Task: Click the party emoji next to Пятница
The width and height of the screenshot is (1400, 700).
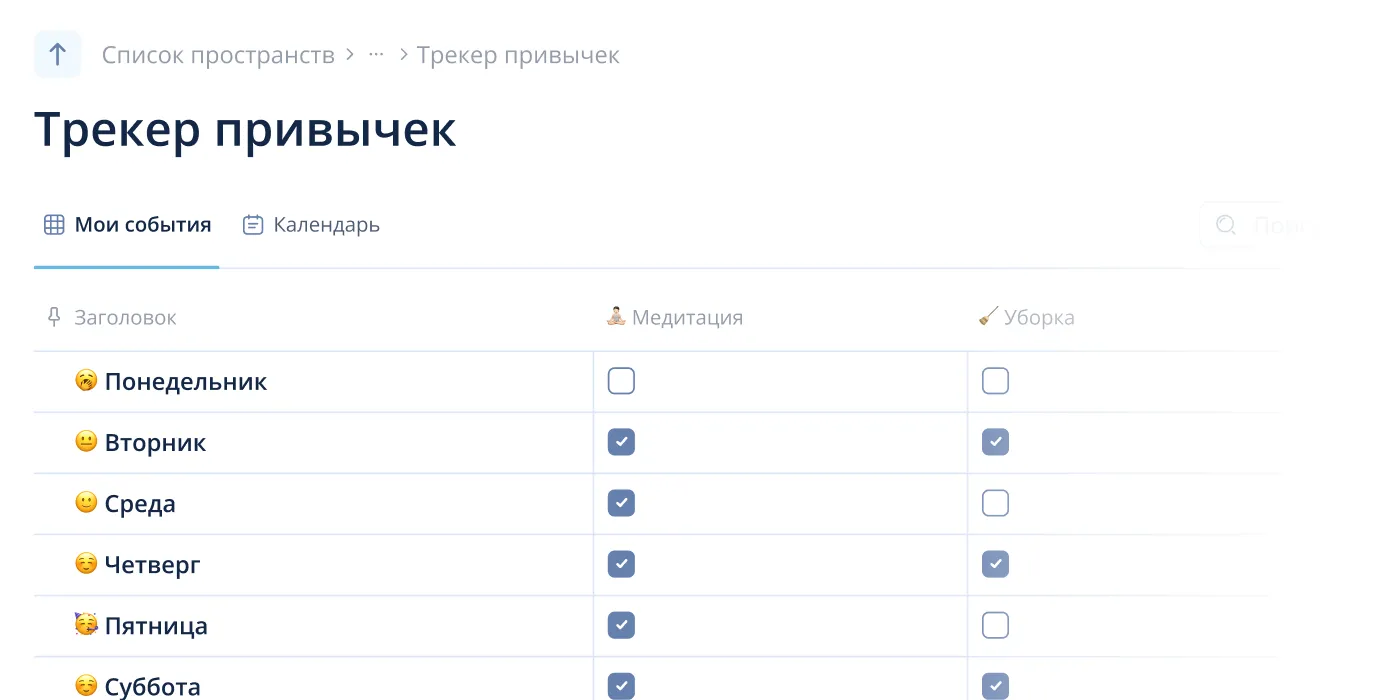Action: 87,626
